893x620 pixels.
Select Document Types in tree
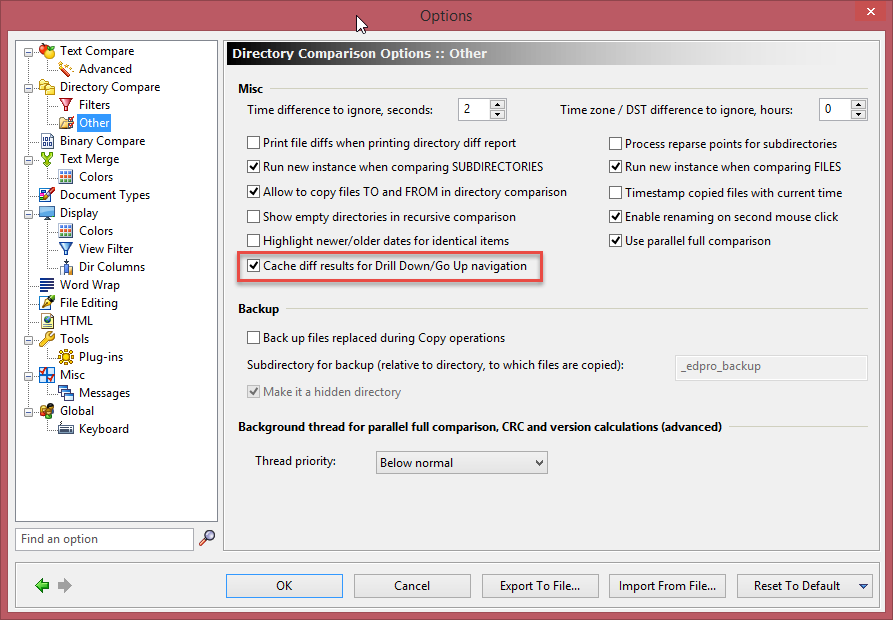coord(105,195)
